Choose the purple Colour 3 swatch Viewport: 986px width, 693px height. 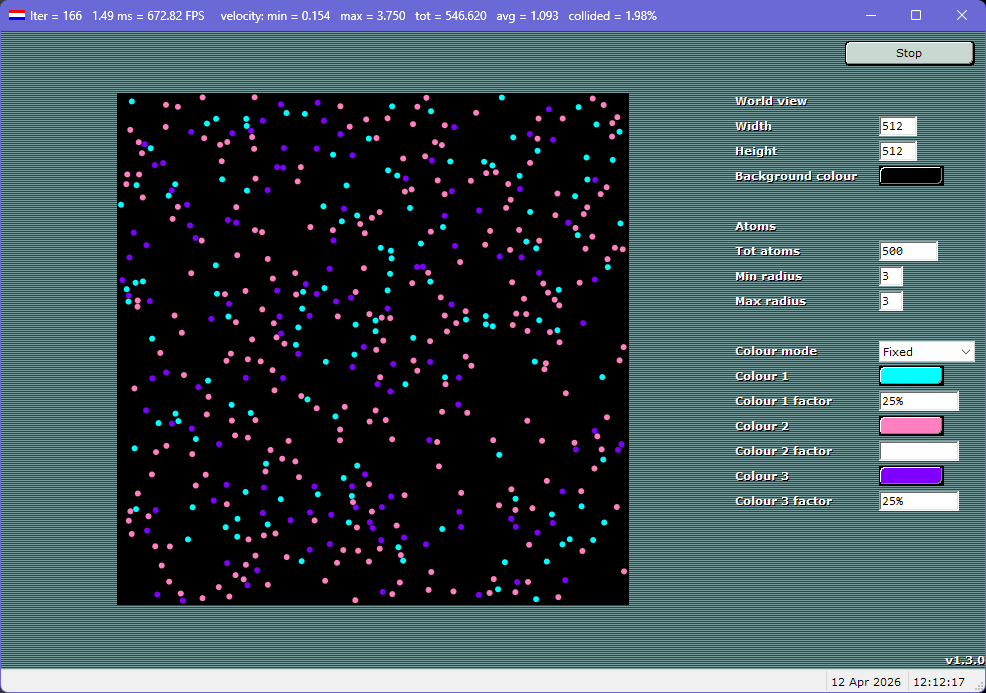point(910,476)
